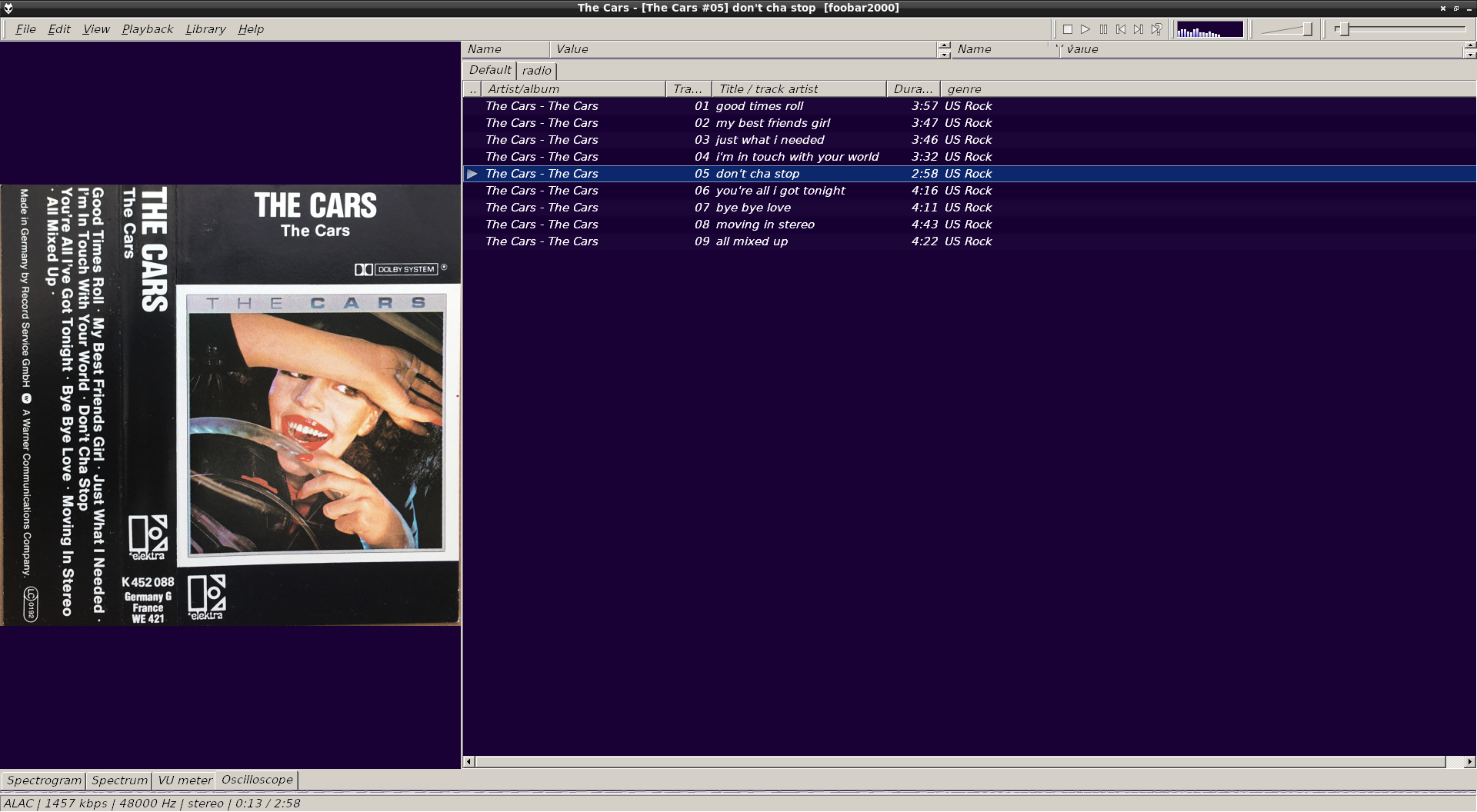Click the spectrum visualizer in the toolbar
The height and width of the screenshot is (812, 1477).
point(1210,29)
